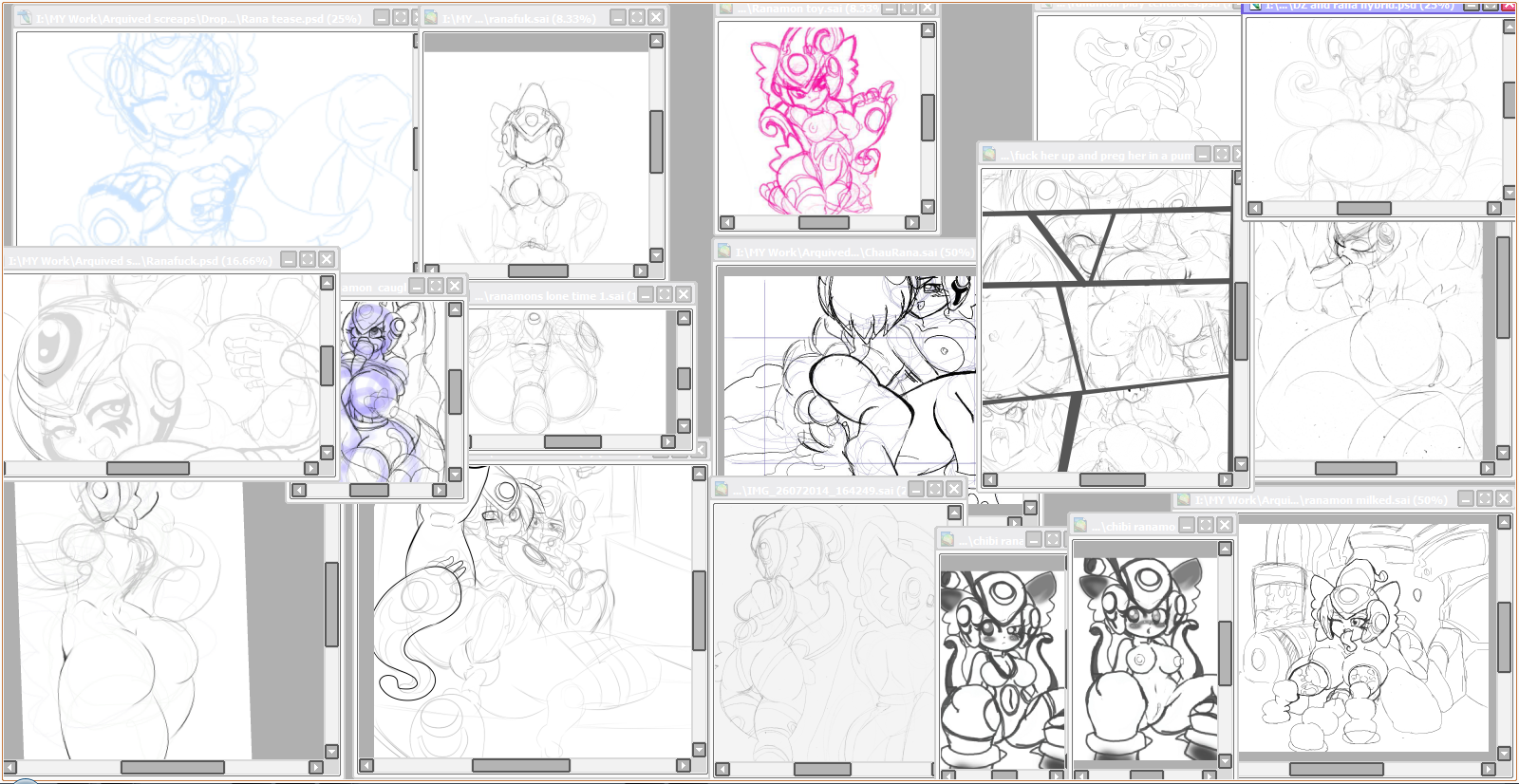Click vertical scrollbar thumb in ranafuk.sai window
This screenshot has height=784, width=1519.
[x=656, y=142]
